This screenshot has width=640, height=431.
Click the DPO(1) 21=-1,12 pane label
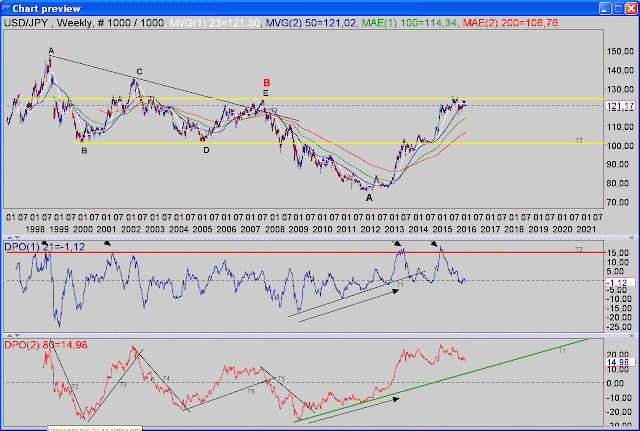[44, 247]
